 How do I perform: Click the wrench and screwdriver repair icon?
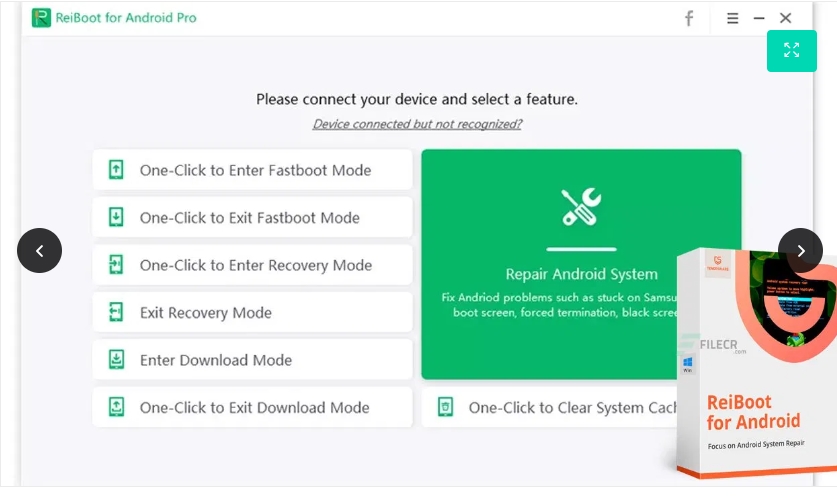(x=581, y=207)
